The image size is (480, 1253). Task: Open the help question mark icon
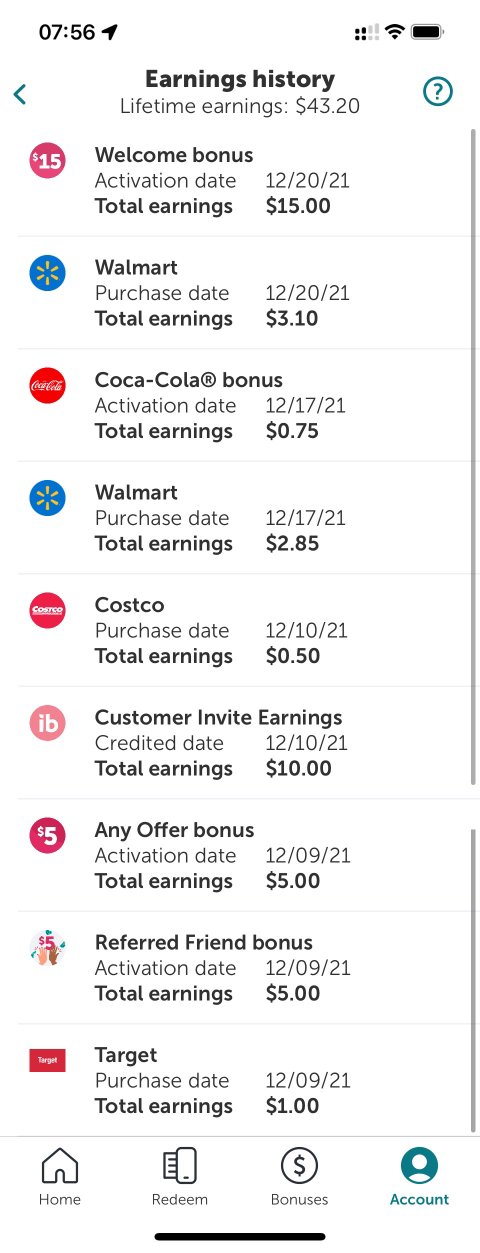[438, 92]
